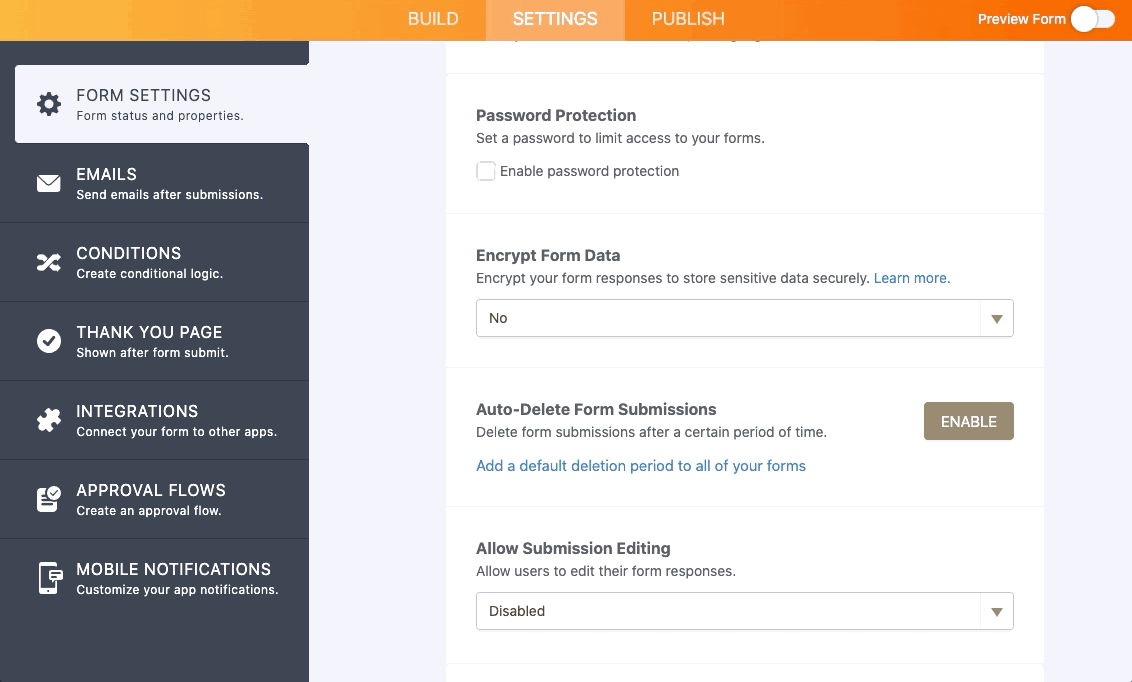This screenshot has height=682, width=1132.
Task: Click the Approval Flows icon
Action: click(x=48, y=499)
